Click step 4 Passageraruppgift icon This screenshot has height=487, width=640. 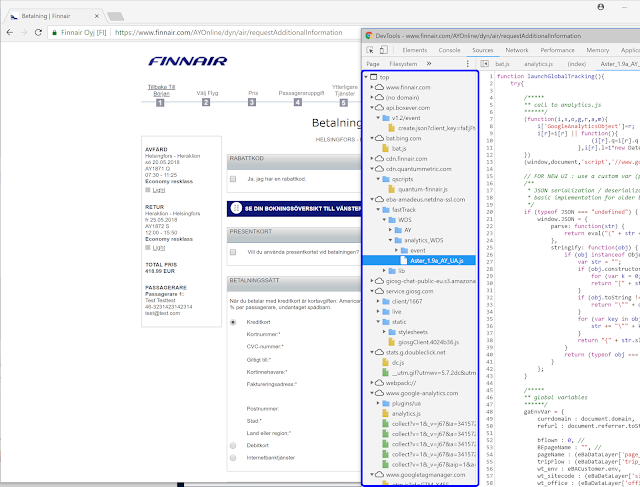[x=298, y=102]
